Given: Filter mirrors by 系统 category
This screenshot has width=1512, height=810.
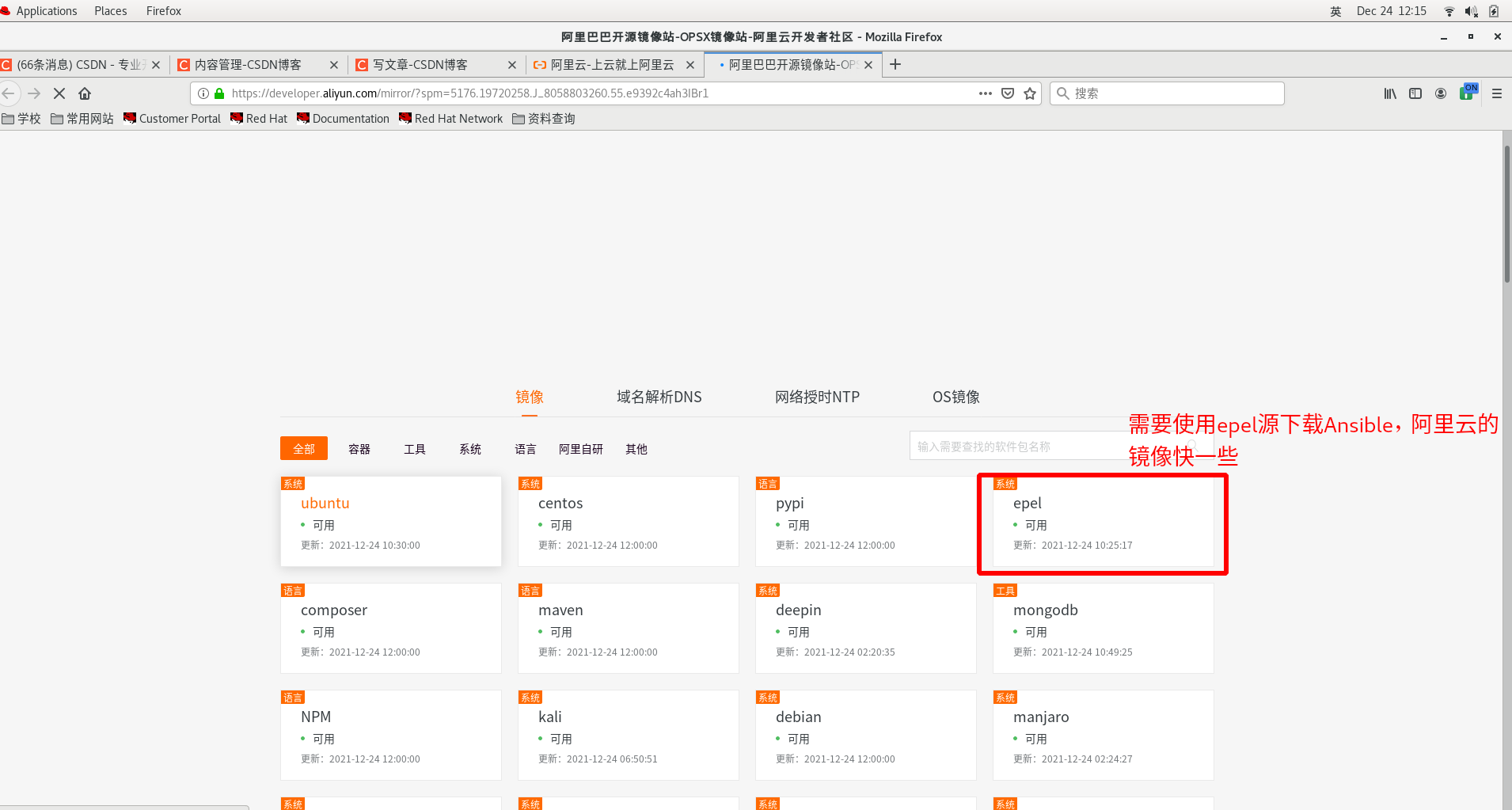Looking at the screenshot, I should 470,449.
